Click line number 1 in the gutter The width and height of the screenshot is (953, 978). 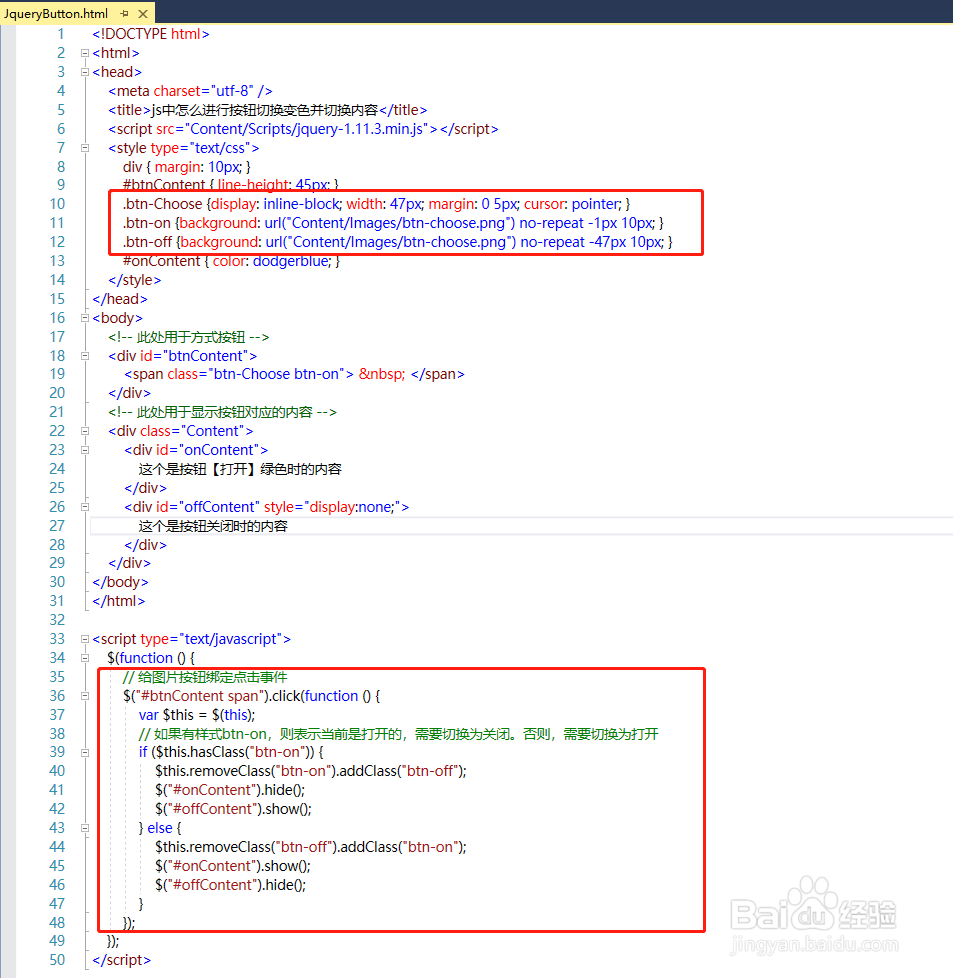(61, 34)
